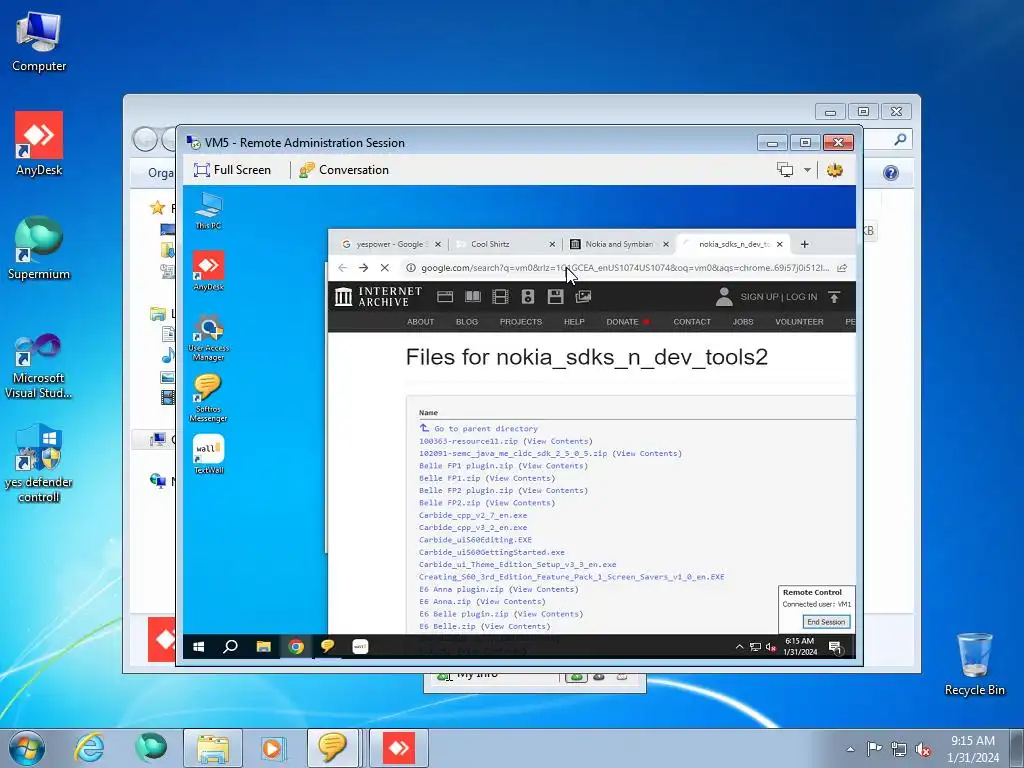Click the share icon in the address bar
Screen dimensions: 1024x768
[x=842, y=268]
